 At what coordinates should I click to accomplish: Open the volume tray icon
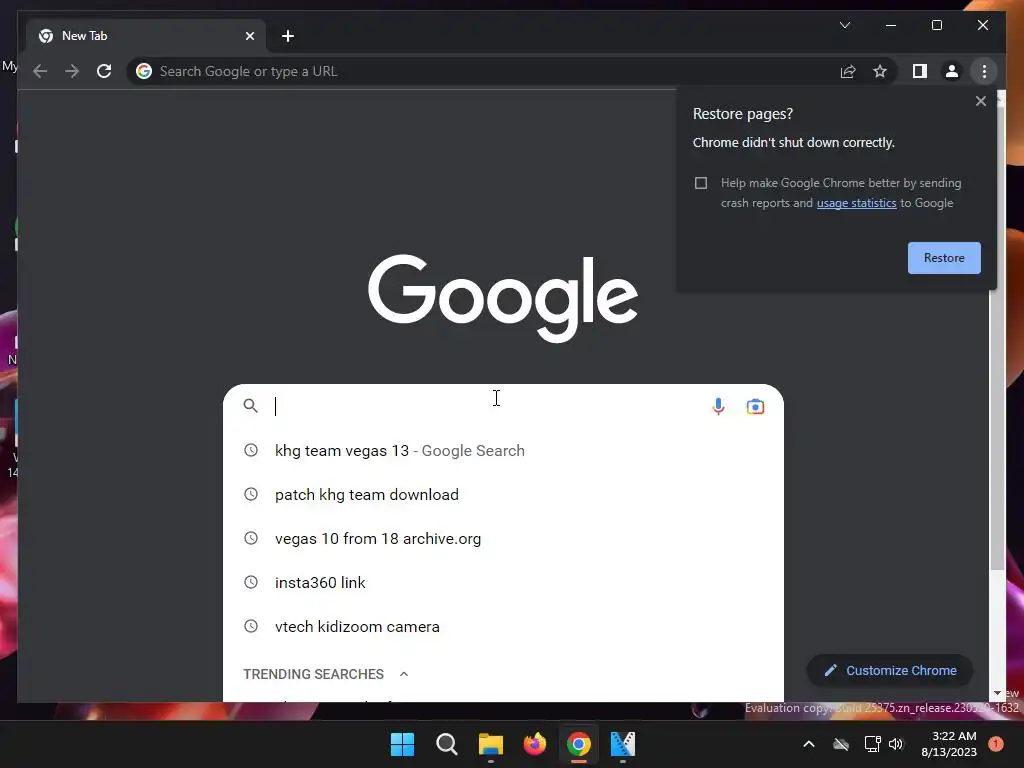point(896,744)
